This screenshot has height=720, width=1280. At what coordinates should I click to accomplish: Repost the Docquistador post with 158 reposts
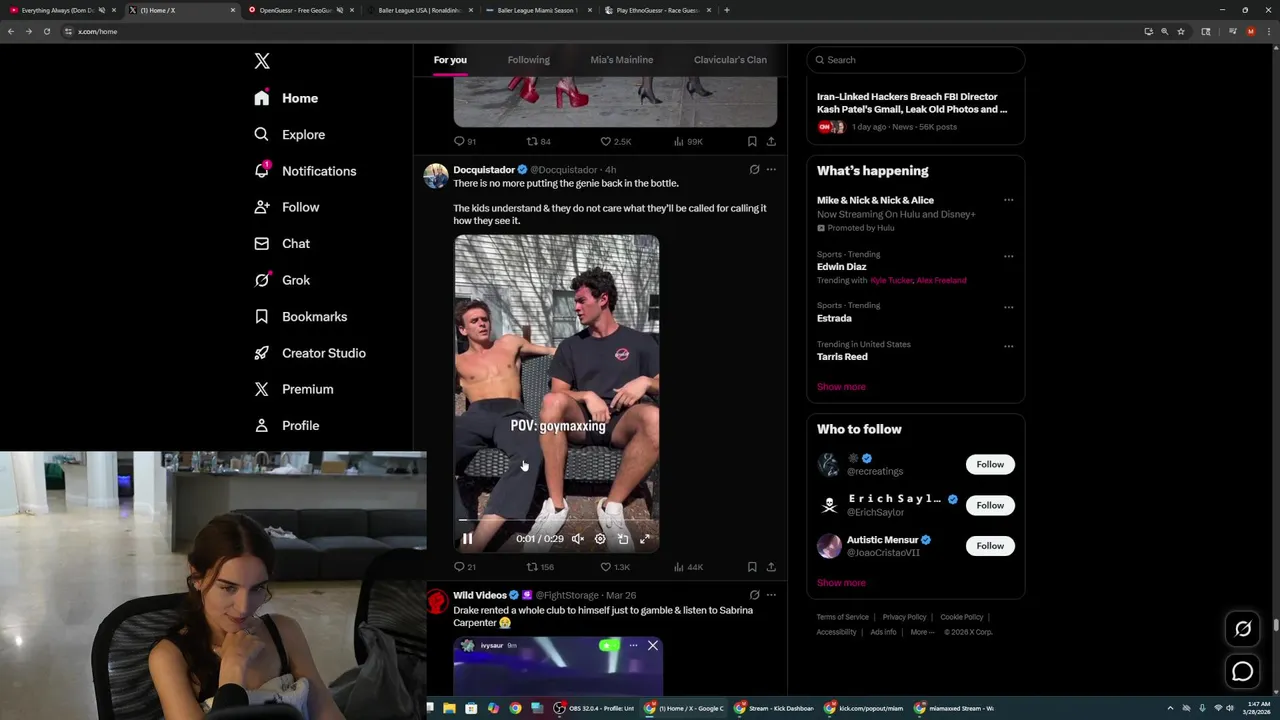[x=540, y=567]
